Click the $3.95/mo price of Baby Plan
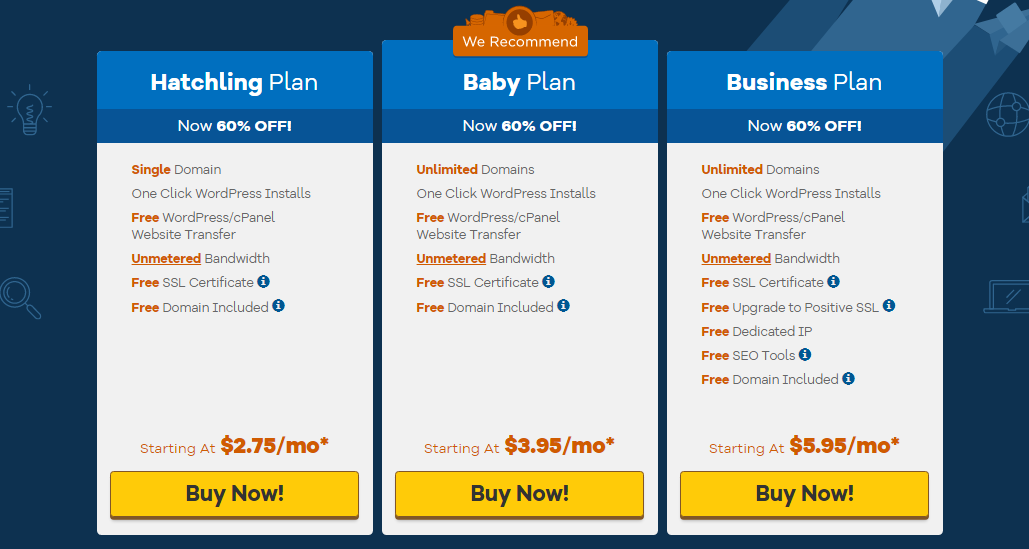The height and width of the screenshot is (549, 1029). click(559, 445)
